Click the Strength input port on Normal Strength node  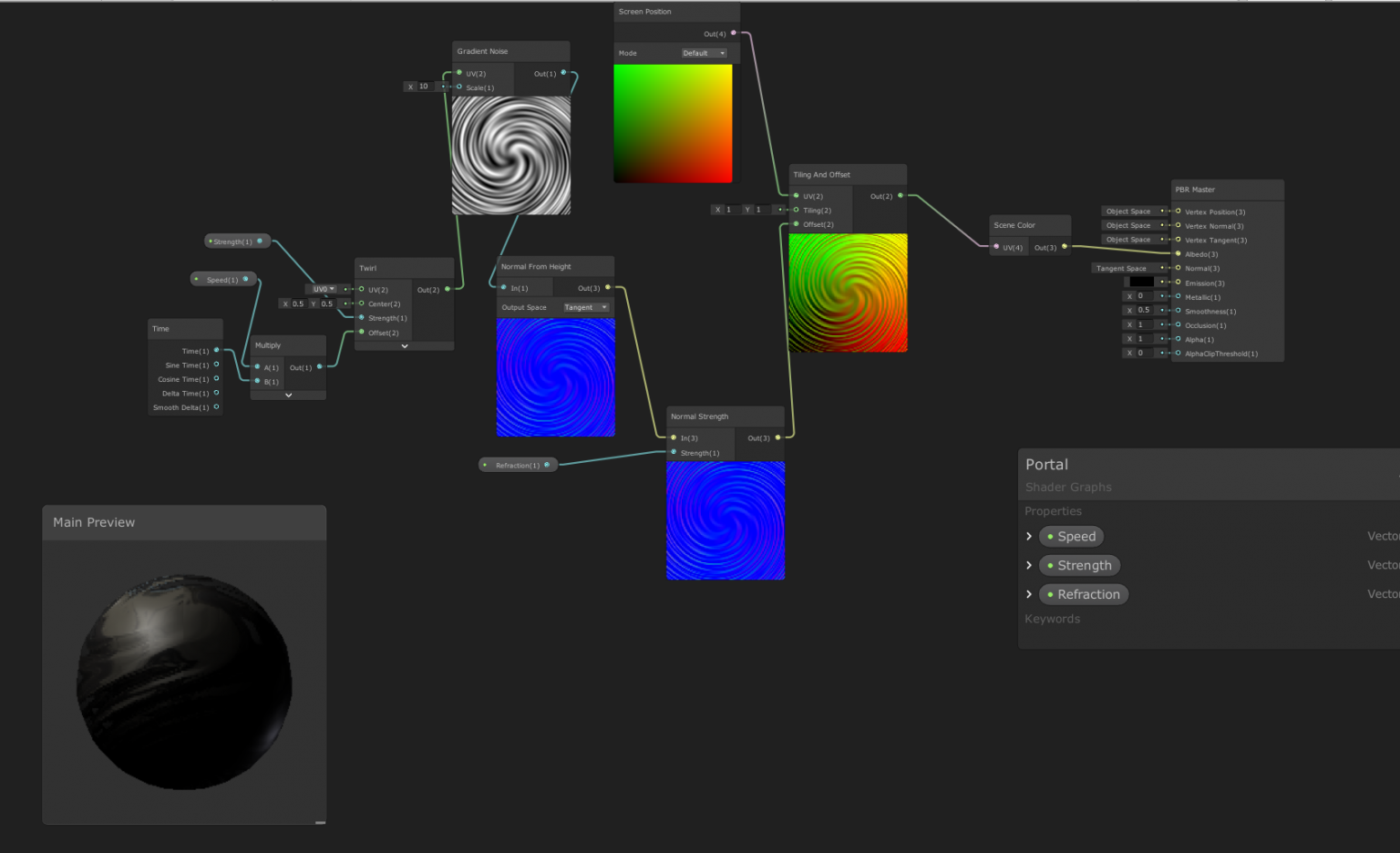[674, 453]
